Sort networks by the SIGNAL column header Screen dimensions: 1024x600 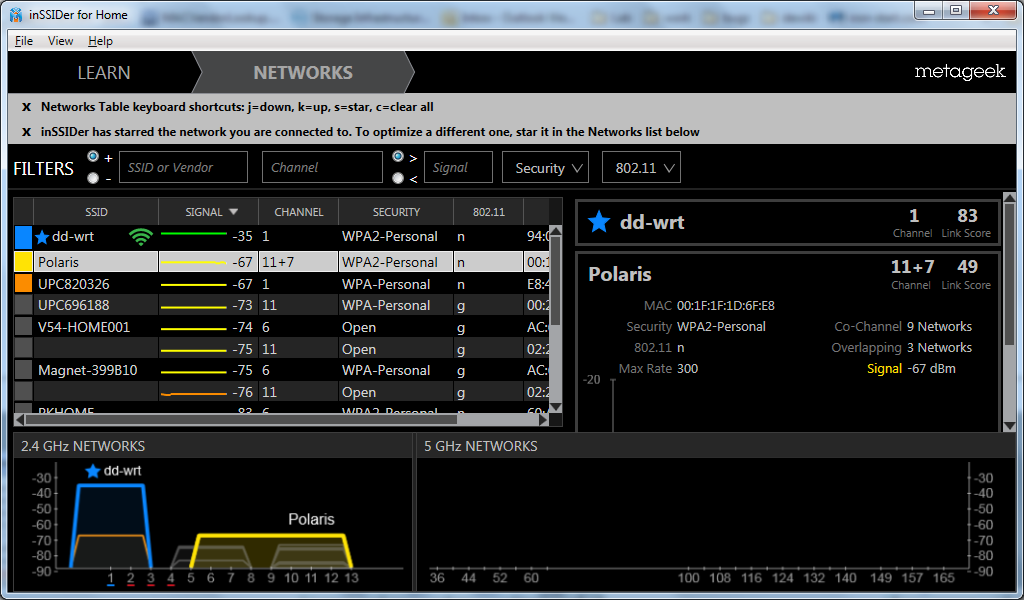[208, 212]
